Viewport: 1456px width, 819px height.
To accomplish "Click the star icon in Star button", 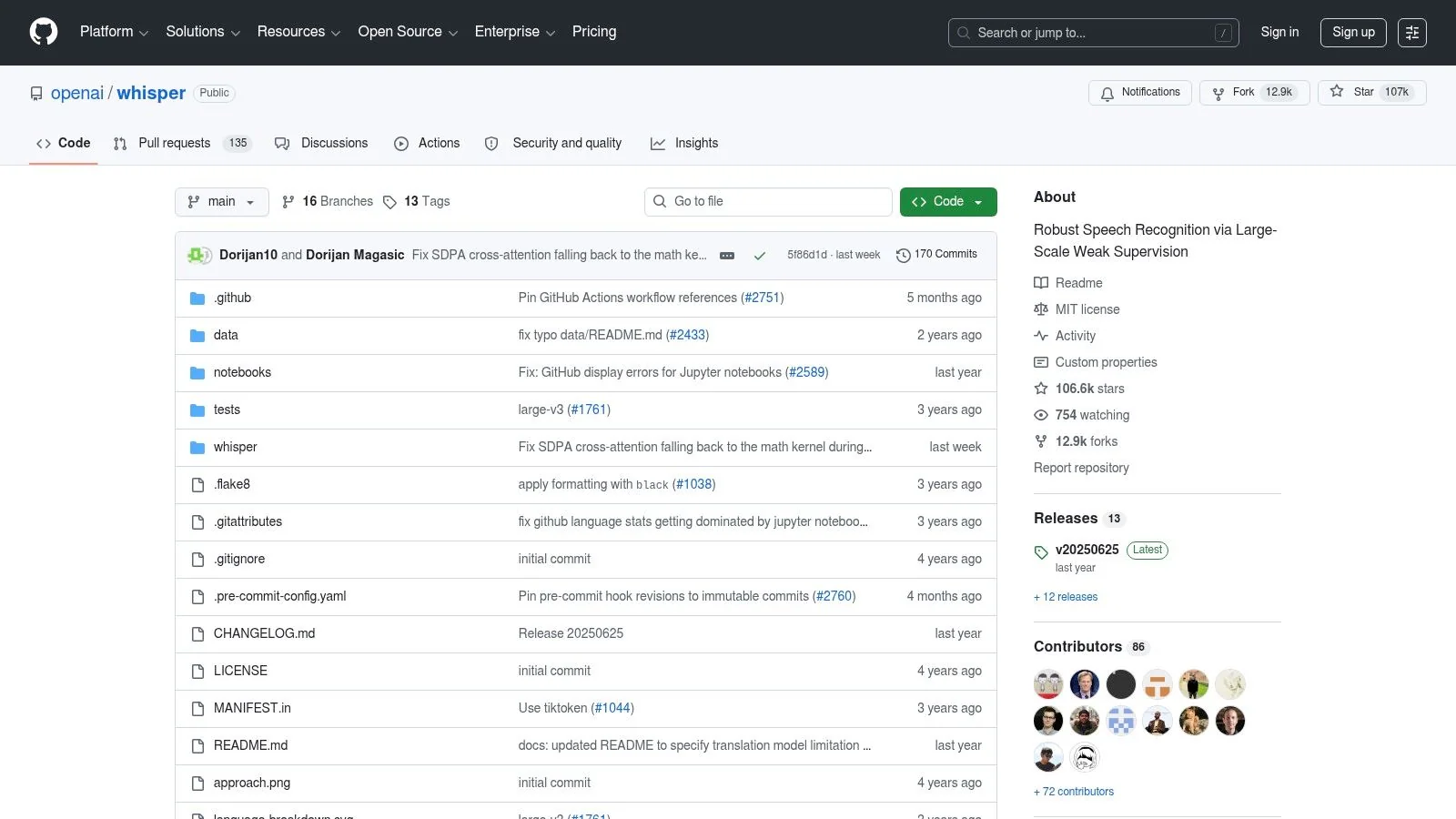I will 1337,91.
